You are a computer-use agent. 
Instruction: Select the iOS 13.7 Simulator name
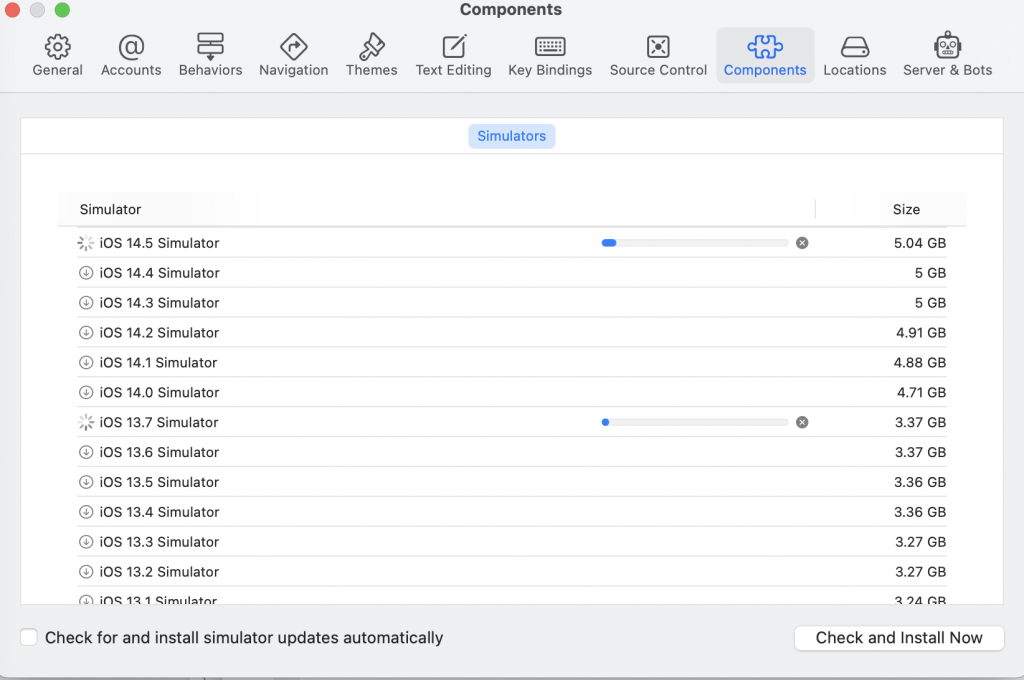click(x=159, y=422)
